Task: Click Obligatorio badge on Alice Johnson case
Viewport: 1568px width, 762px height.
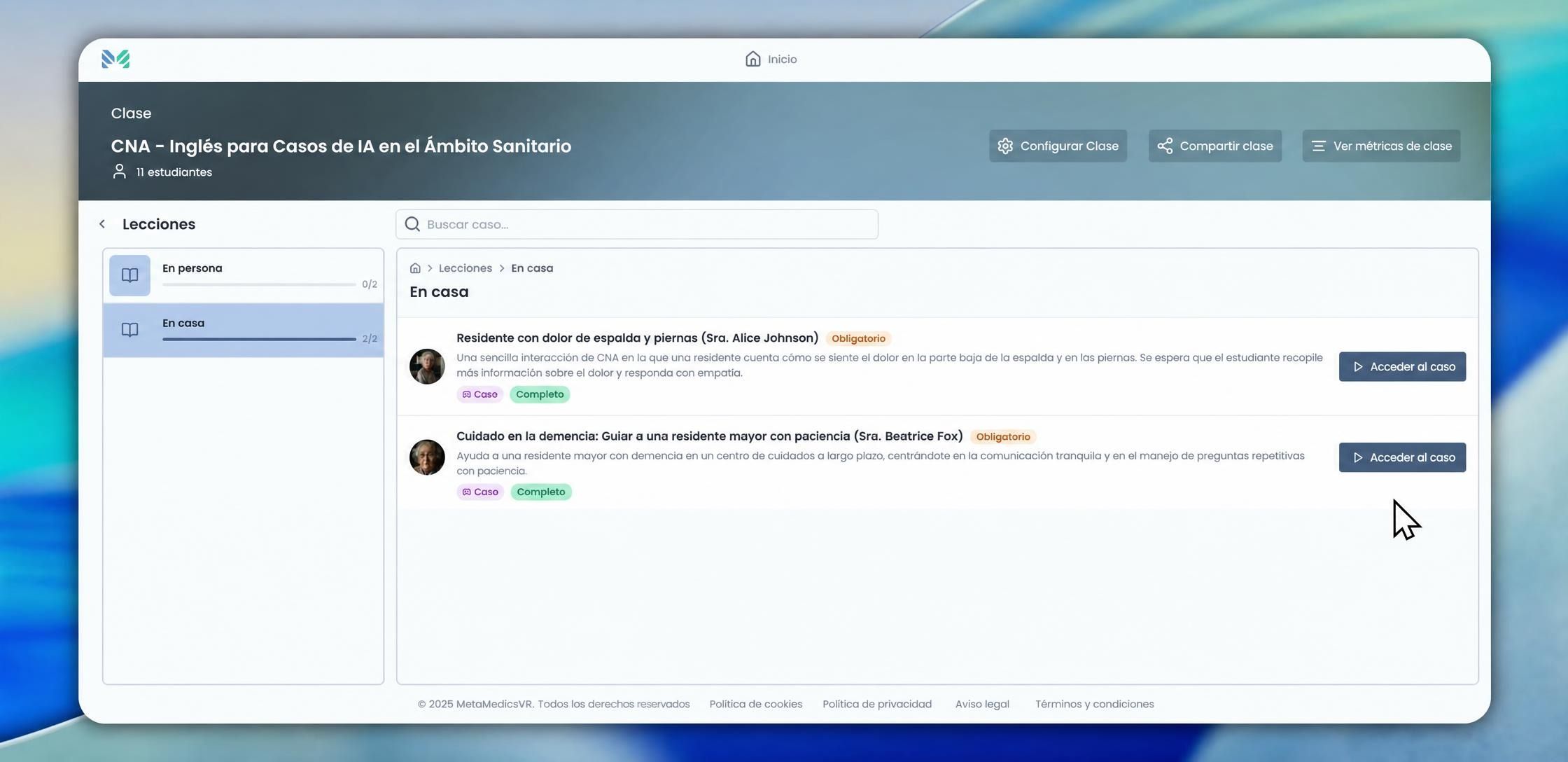Action: [858, 338]
